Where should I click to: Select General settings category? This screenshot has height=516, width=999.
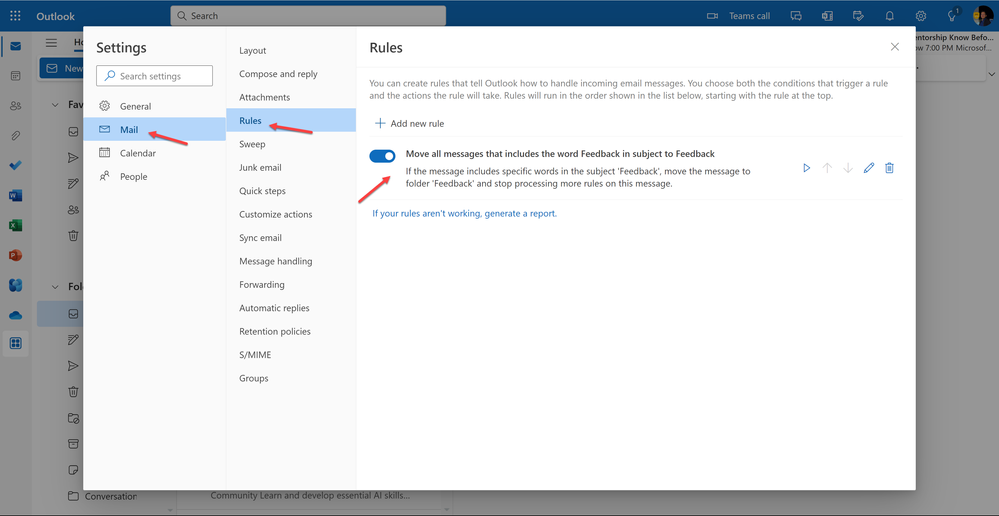(x=154, y=106)
